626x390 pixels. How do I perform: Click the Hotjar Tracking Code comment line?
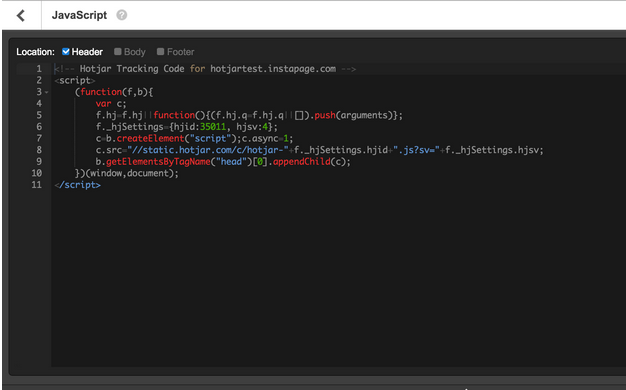[205, 69]
